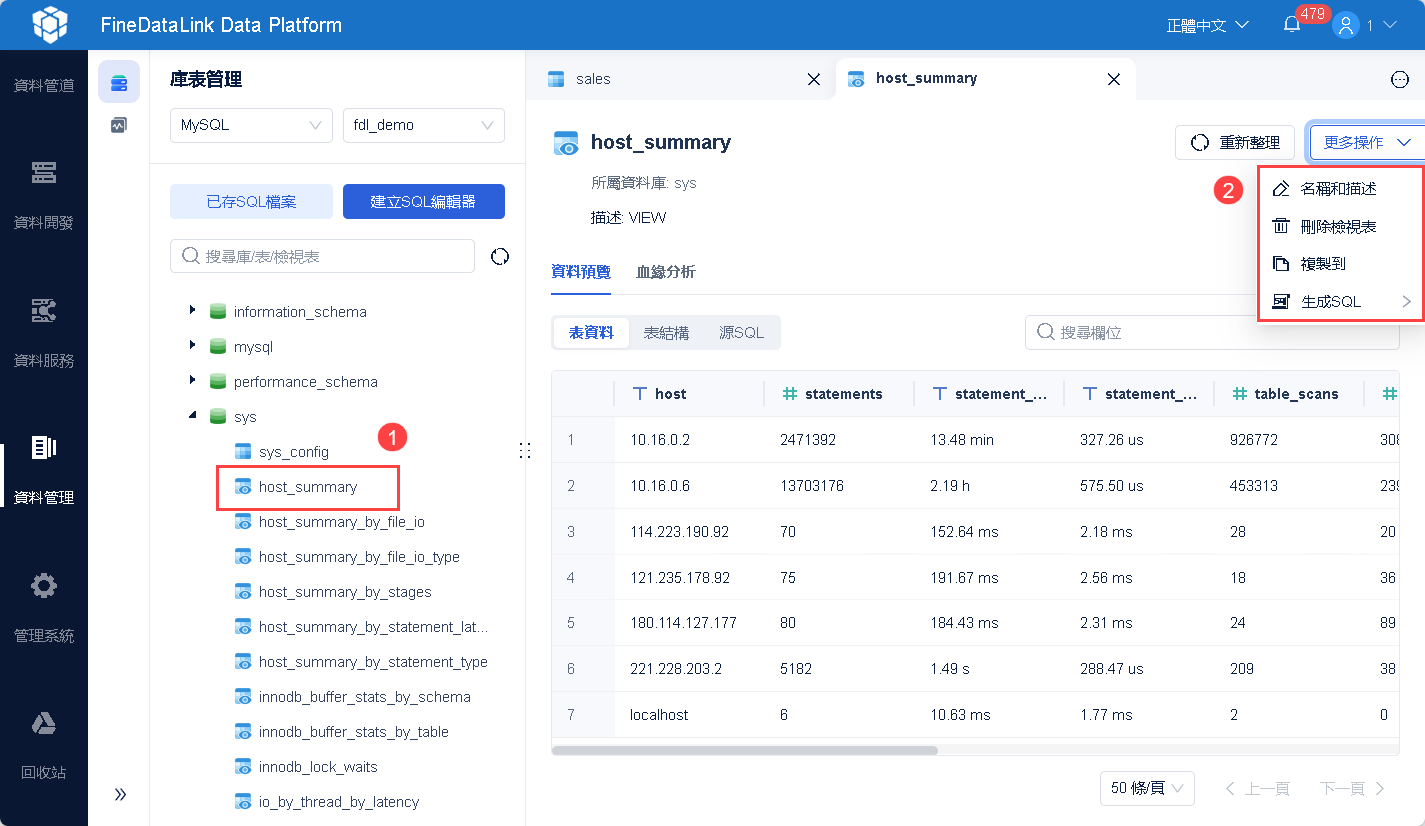The image size is (1425, 826).
Task: Expand the information_schema database node
Action: coord(192,311)
